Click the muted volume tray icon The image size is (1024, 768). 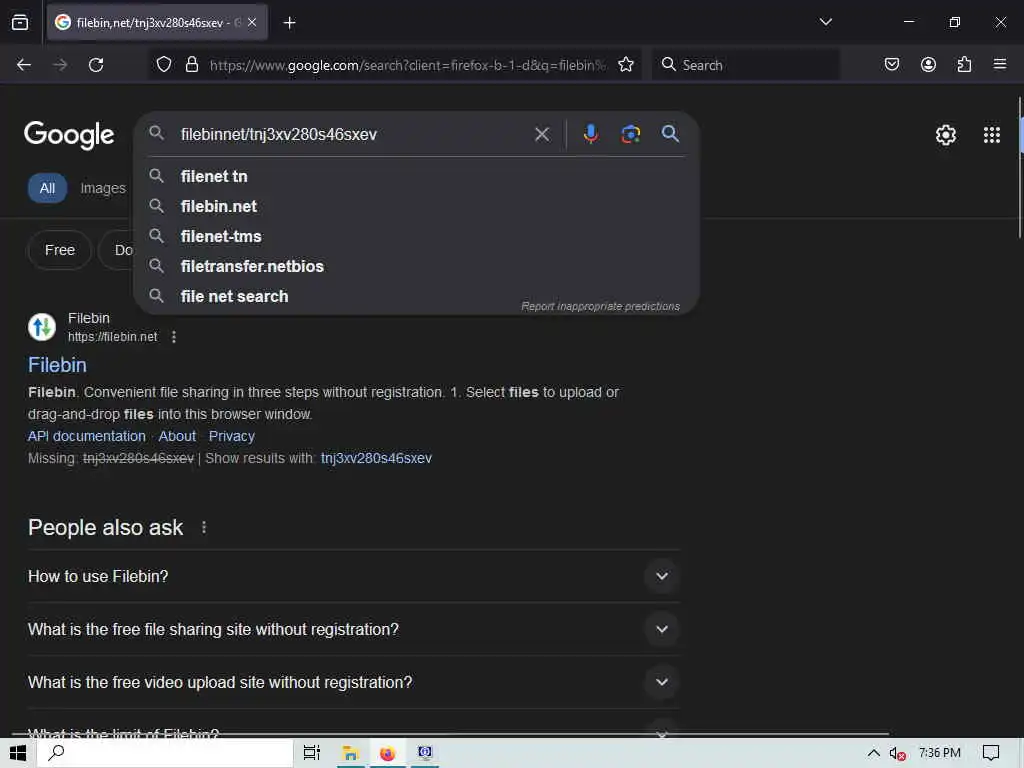897,753
